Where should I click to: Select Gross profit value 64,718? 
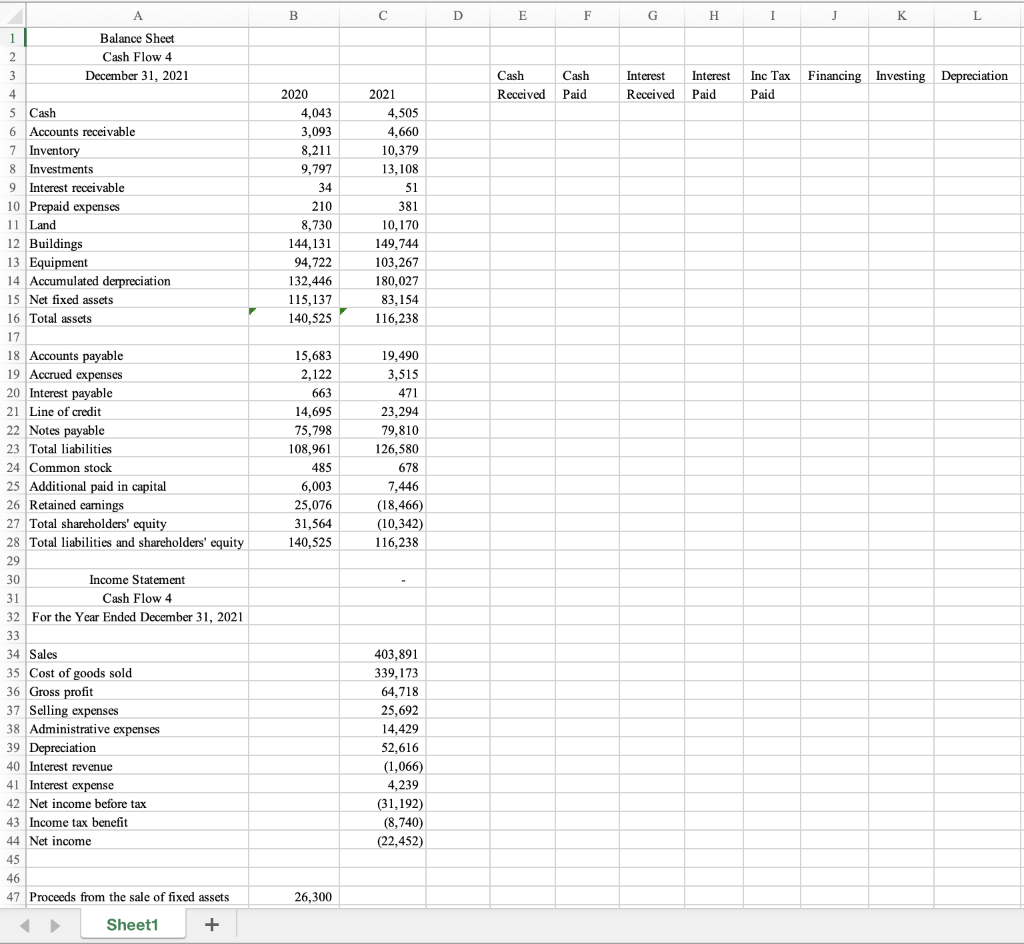(x=383, y=691)
